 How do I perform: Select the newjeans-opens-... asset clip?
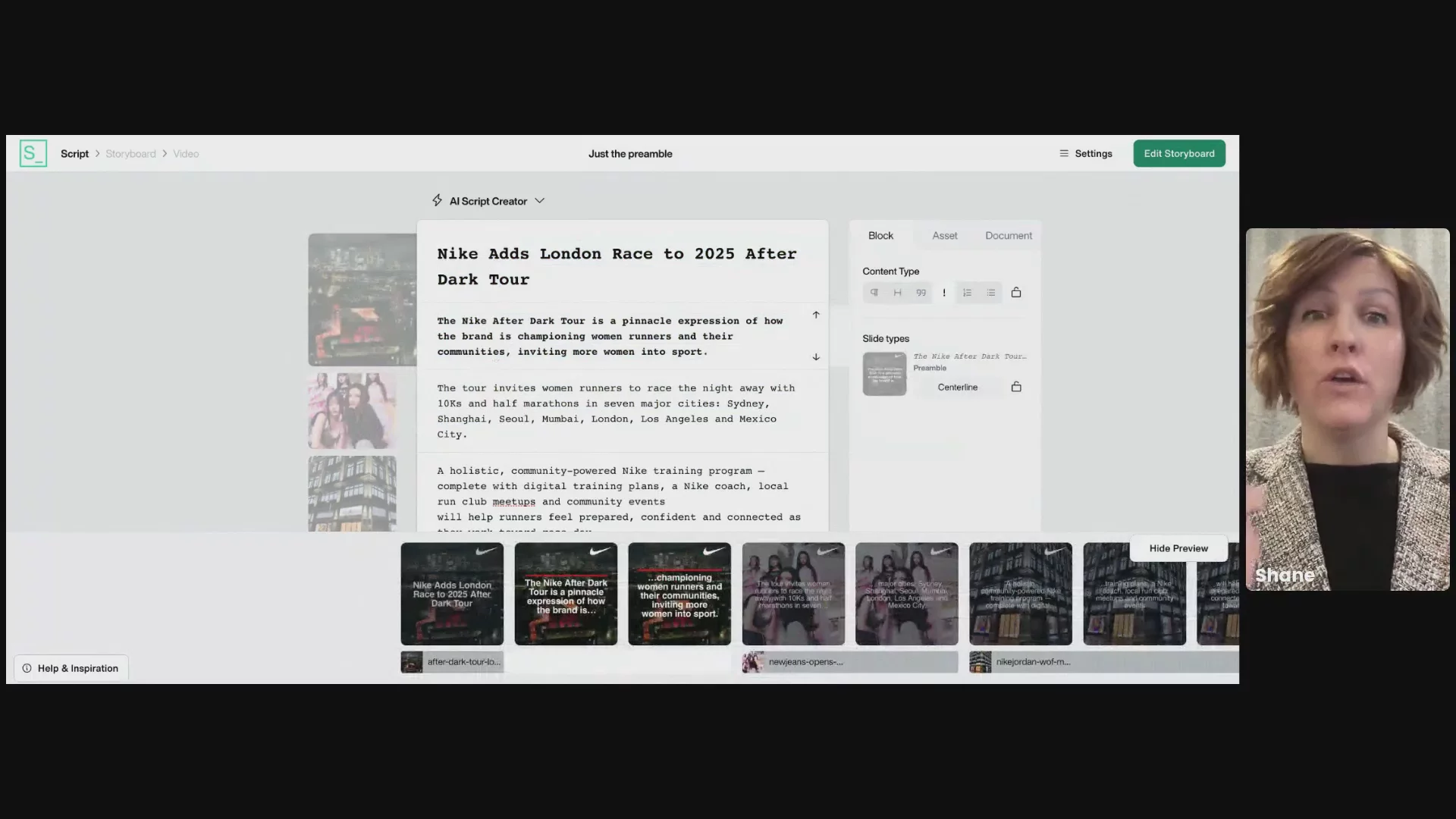tap(850, 662)
